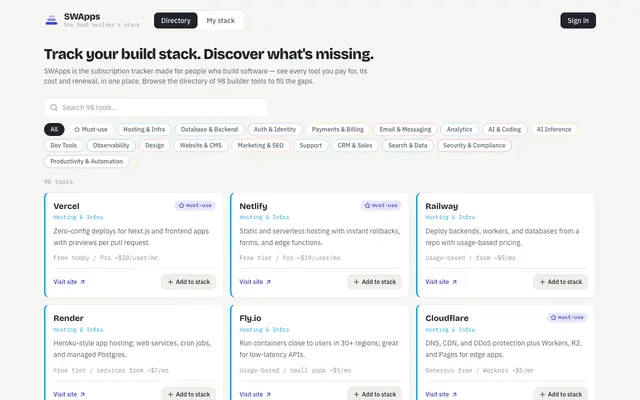
Task: Click Fly.io pricing 'Usage-based / small apps ~$5/mo'
Action: tap(295, 371)
